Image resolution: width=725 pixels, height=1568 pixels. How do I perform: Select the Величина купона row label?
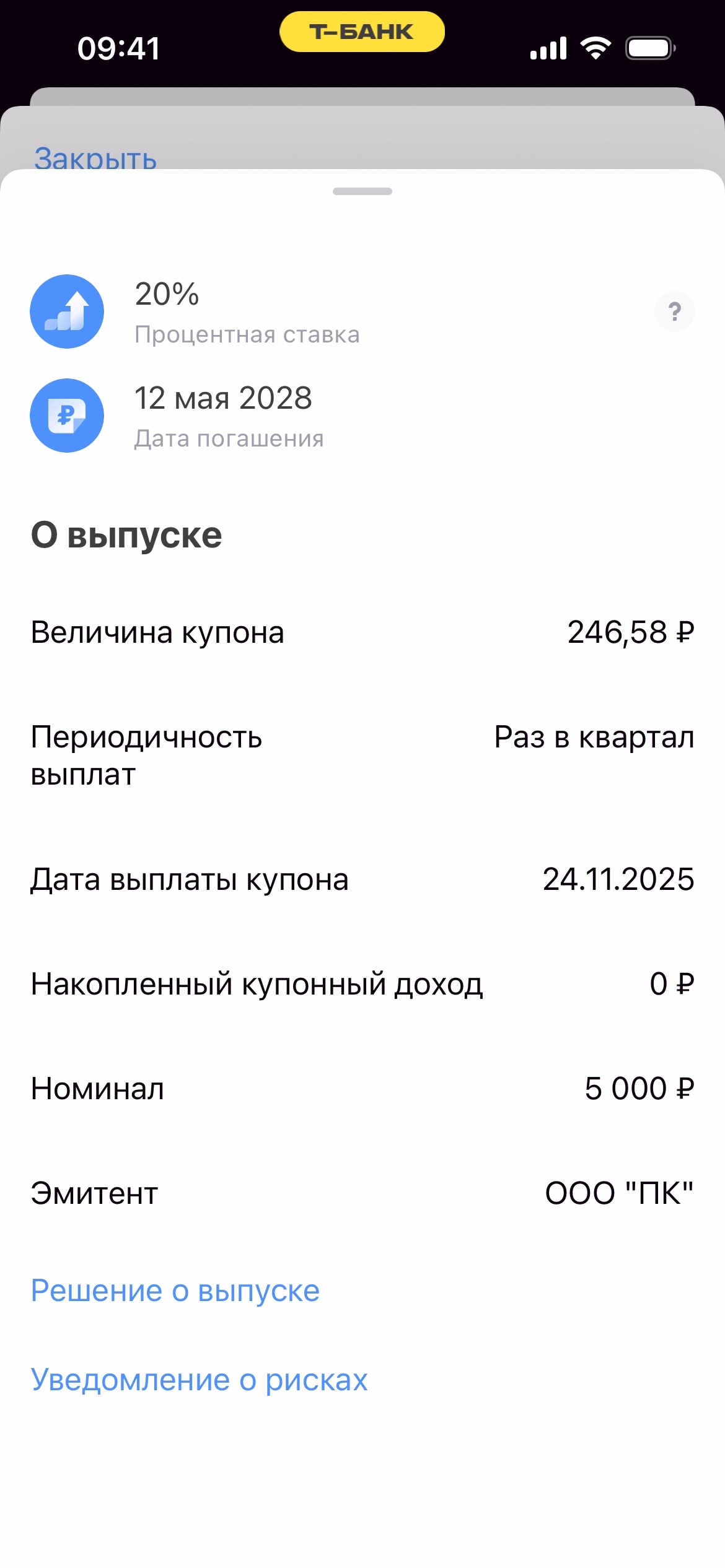point(157,632)
